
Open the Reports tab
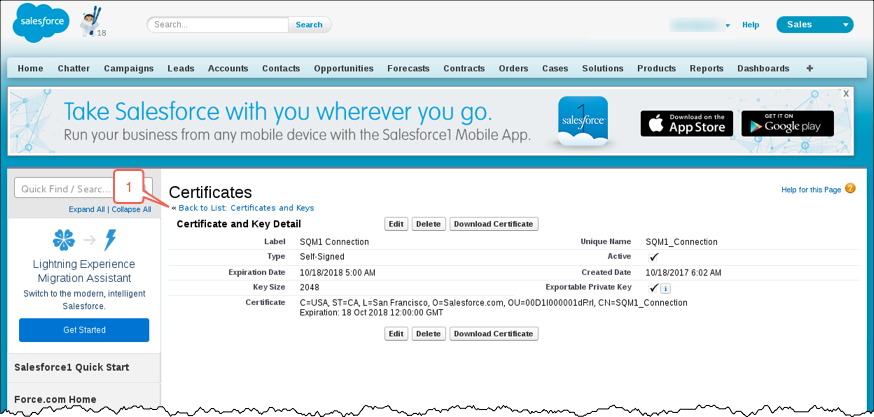point(706,68)
